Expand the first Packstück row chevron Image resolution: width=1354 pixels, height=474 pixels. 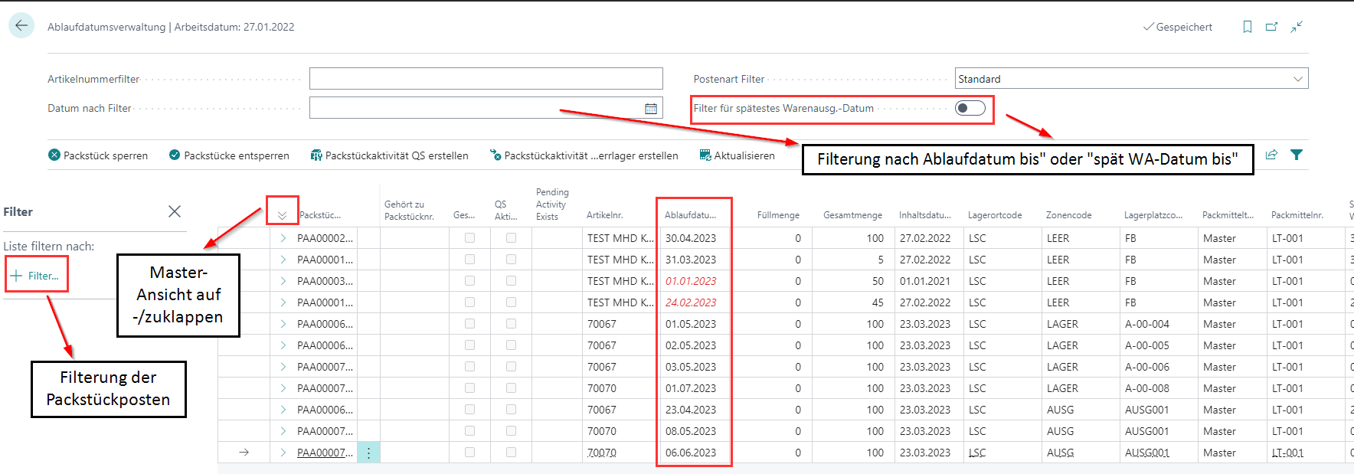(283, 239)
